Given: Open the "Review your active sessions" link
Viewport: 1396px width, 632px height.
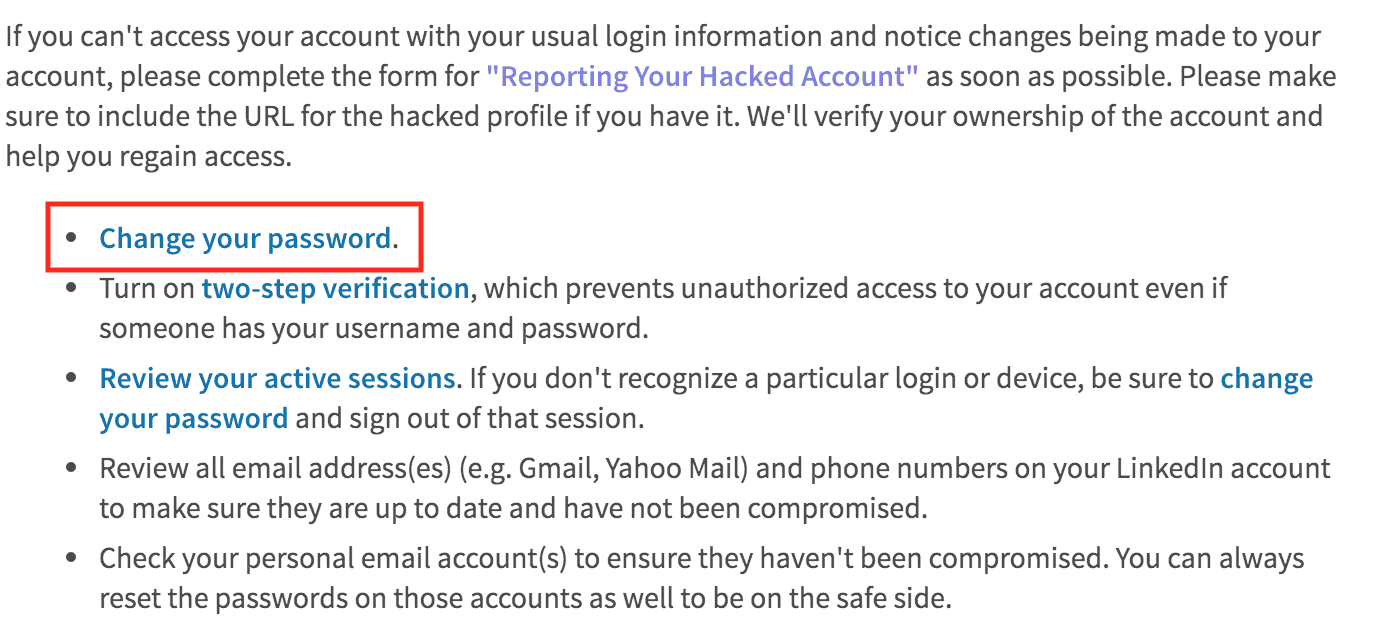Looking at the screenshot, I should [x=277, y=379].
